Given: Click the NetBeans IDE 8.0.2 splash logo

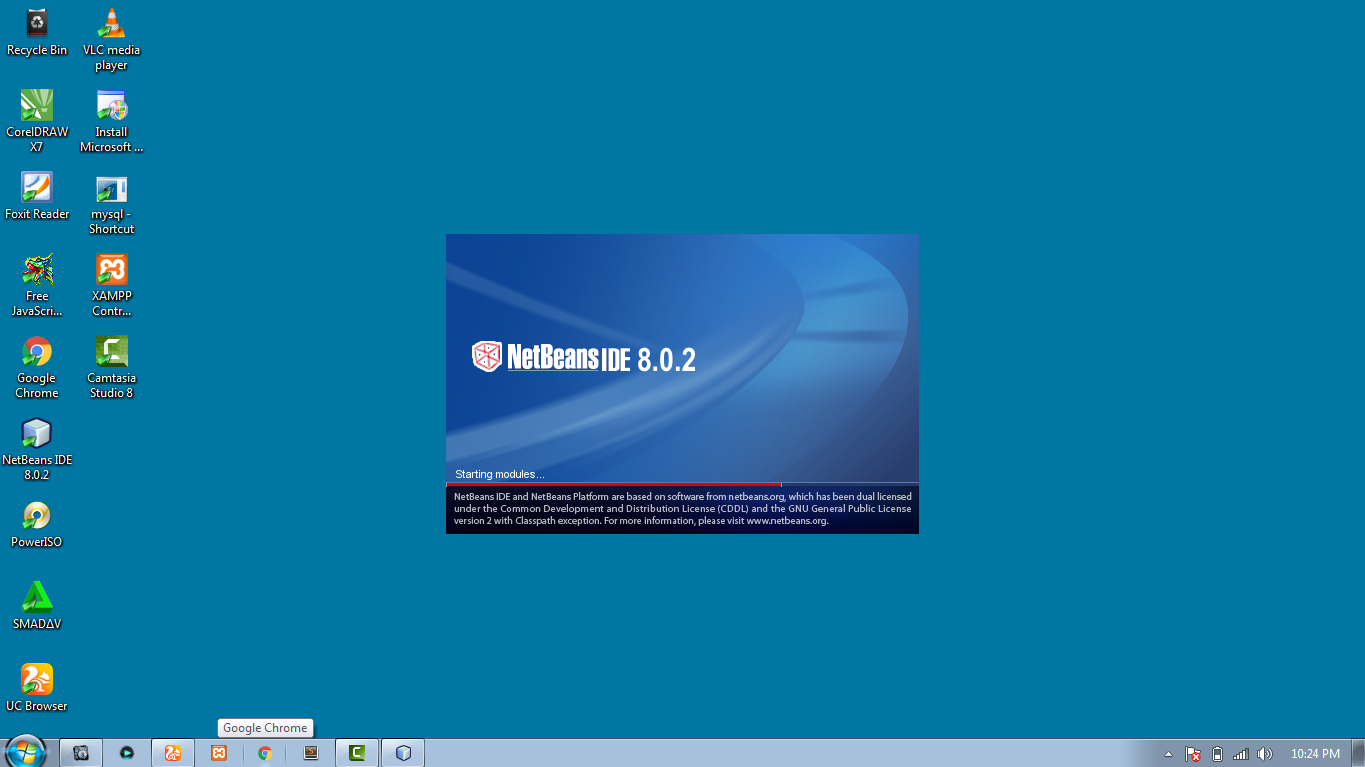Looking at the screenshot, I should coord(584,358).
